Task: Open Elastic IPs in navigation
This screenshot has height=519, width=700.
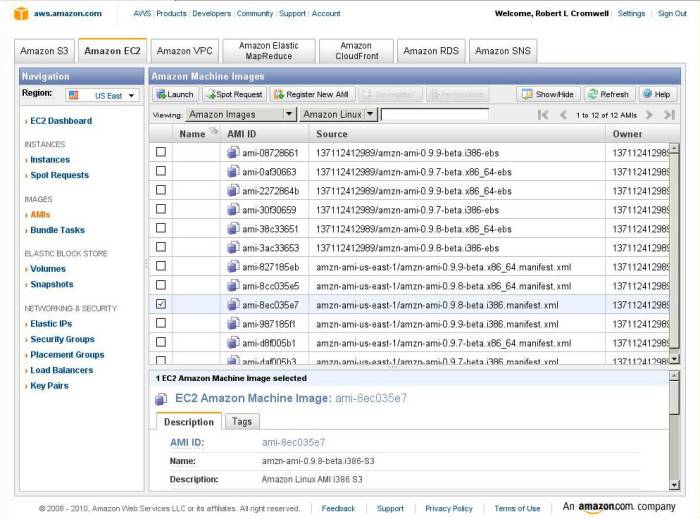Action: pos(51,324)
